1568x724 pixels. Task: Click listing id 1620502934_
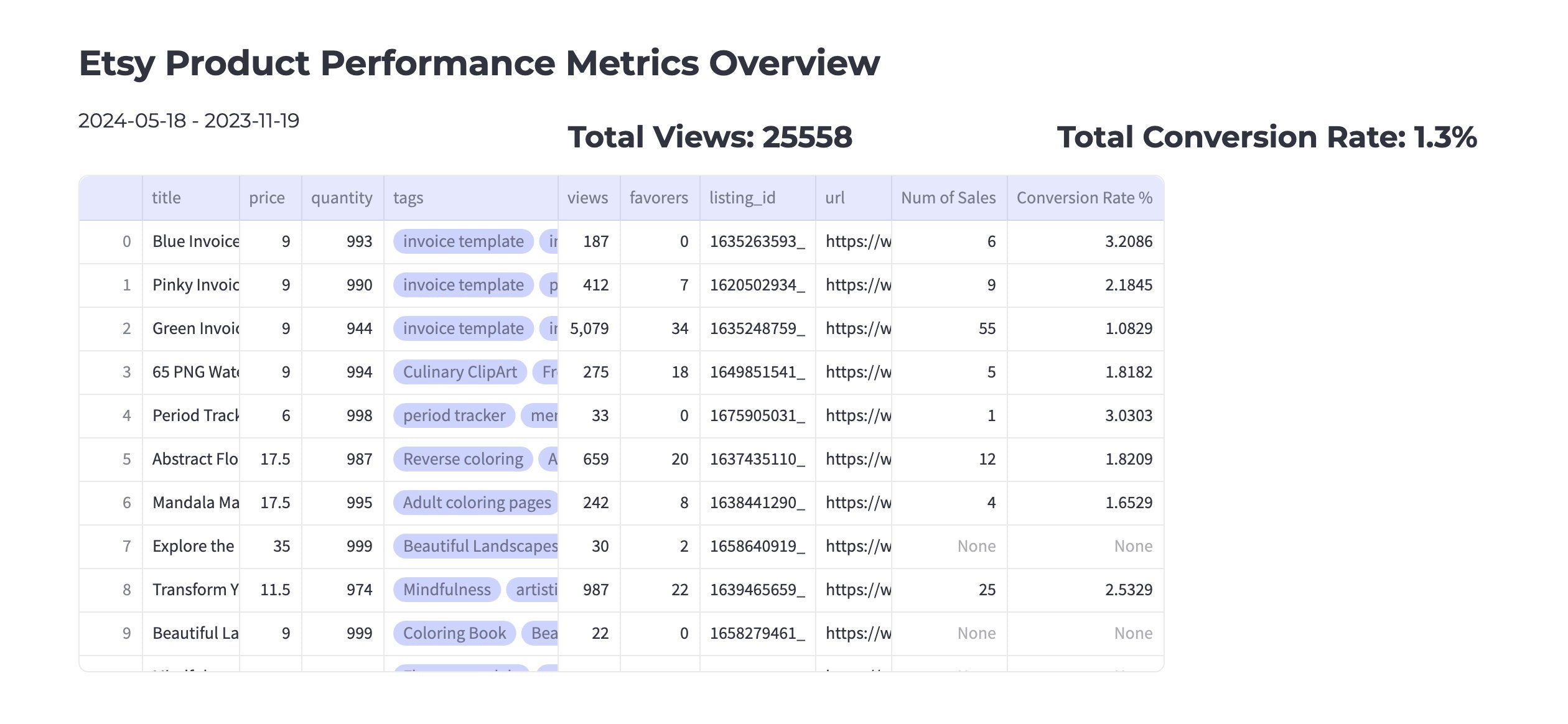point(758,285)
